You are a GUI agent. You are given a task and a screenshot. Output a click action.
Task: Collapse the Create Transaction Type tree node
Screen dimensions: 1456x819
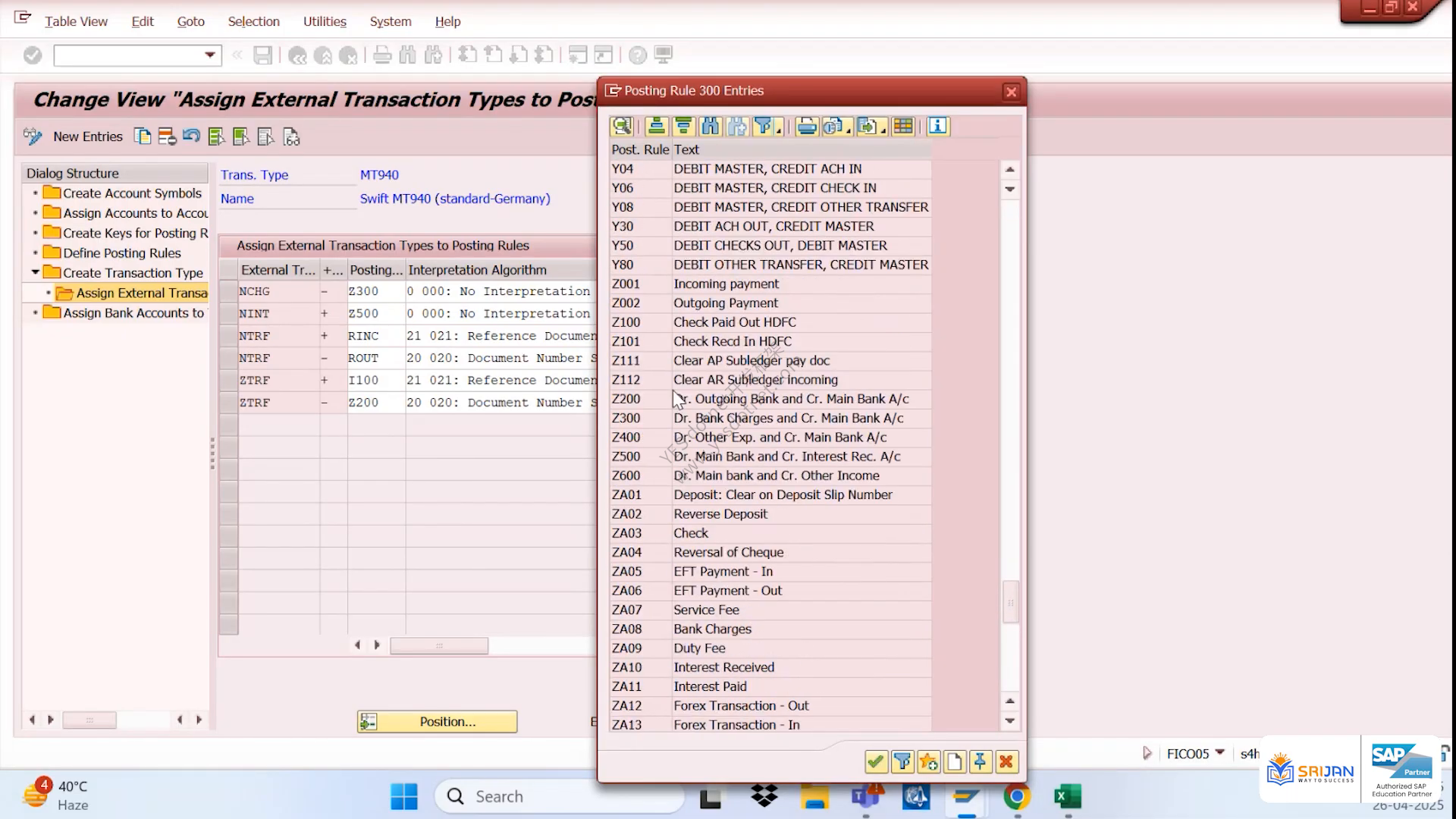[x=35, y=272]
